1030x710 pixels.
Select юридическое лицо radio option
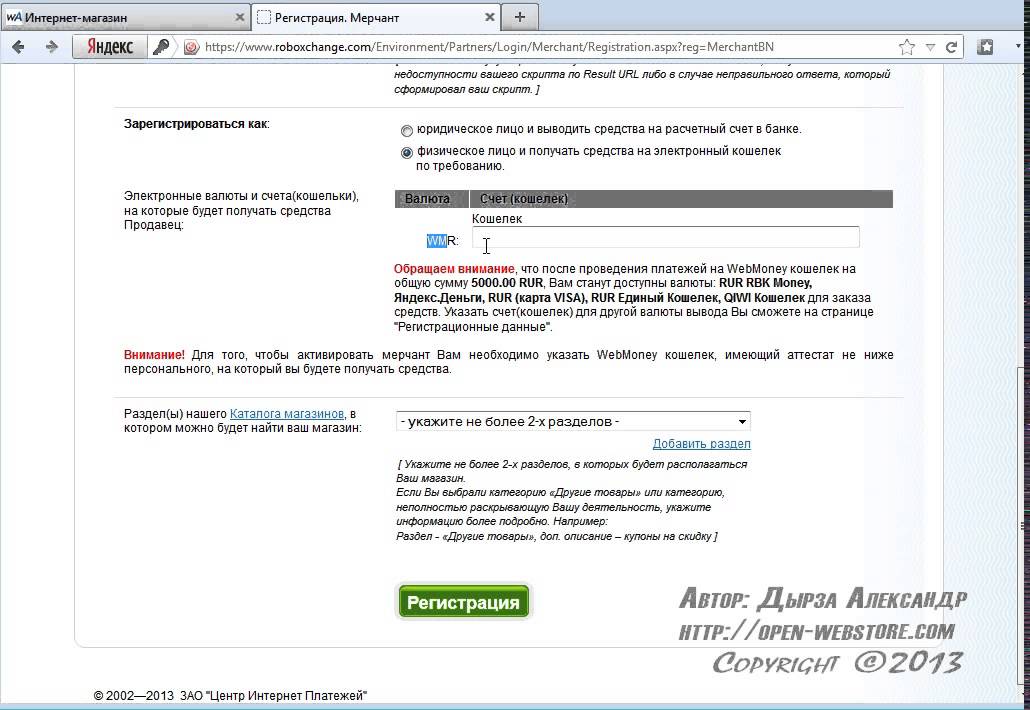point(407,130)
